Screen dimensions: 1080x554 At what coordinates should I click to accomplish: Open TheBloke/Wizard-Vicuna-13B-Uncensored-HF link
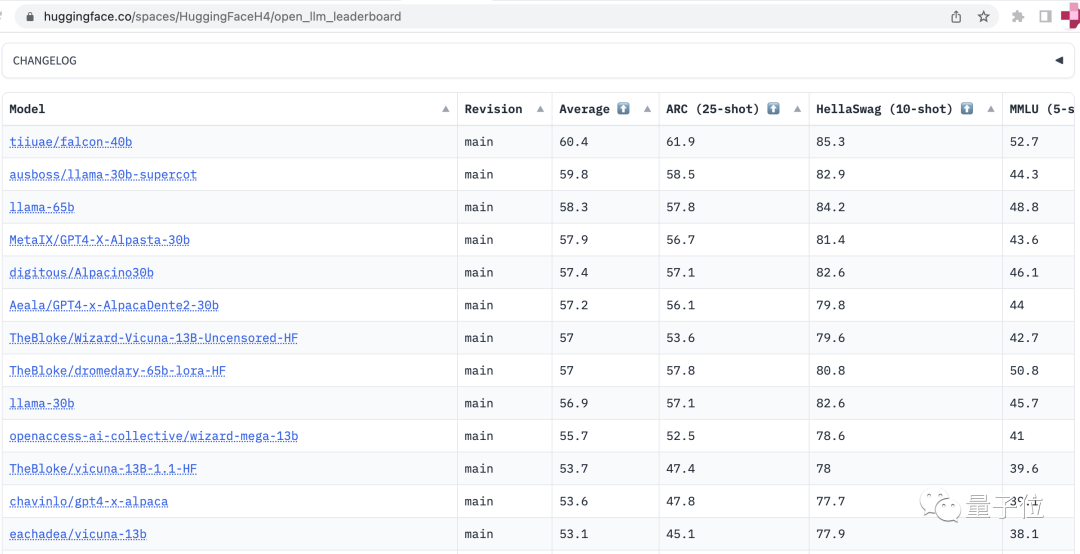[x=154, y=338]
